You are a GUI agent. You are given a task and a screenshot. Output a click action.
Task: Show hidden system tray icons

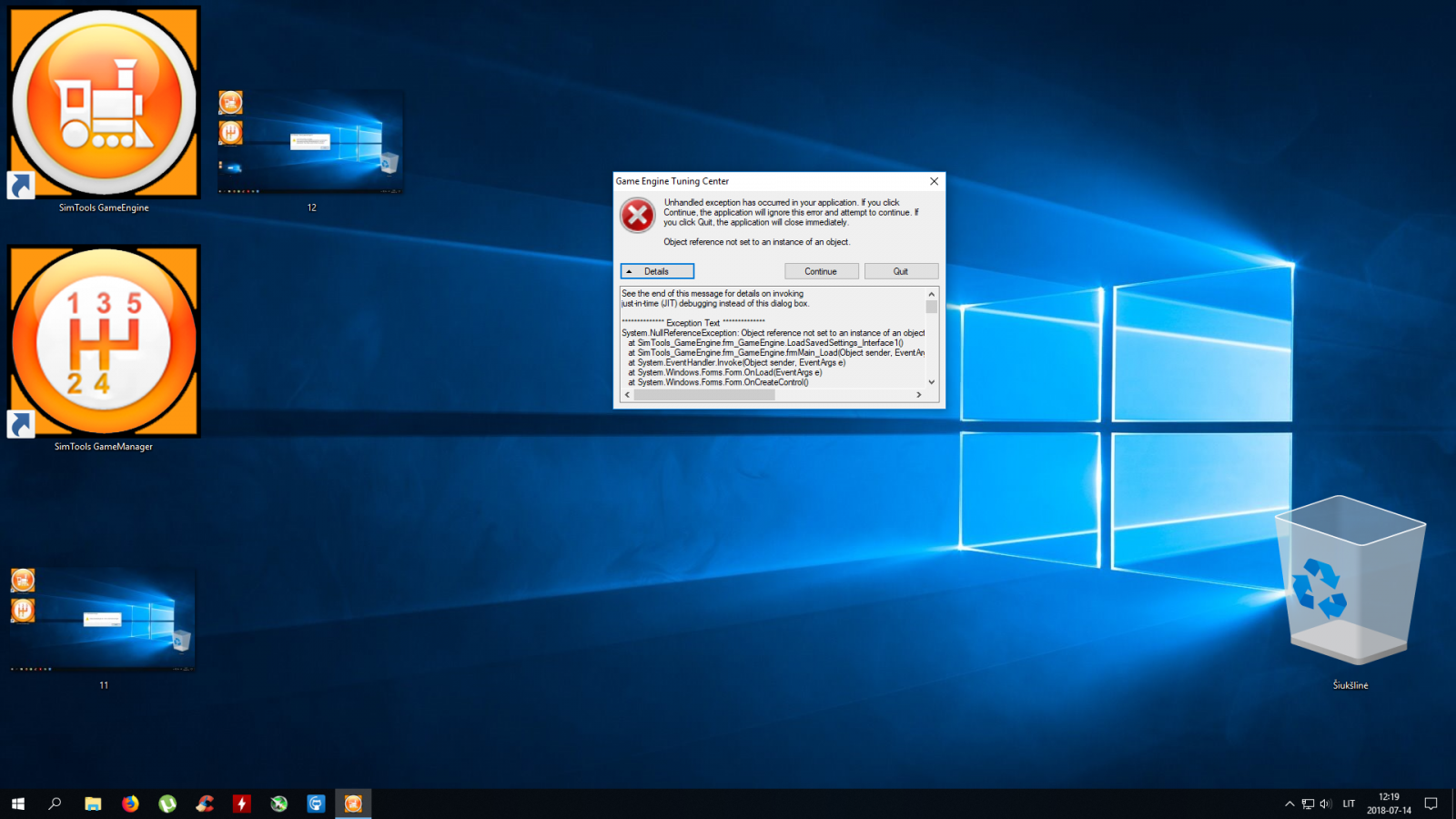[x=1289, y=804]
